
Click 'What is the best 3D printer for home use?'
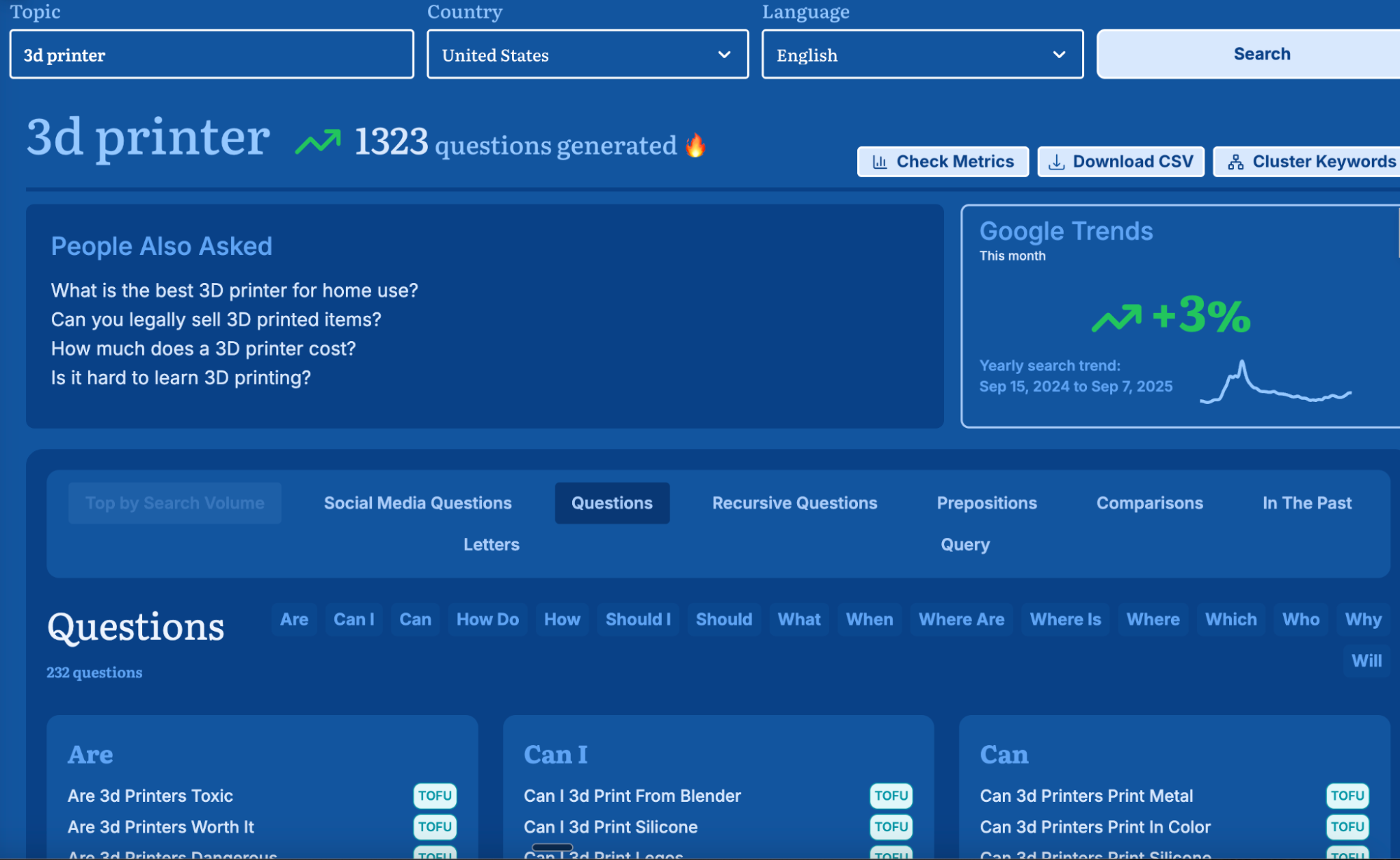(235, 290)
